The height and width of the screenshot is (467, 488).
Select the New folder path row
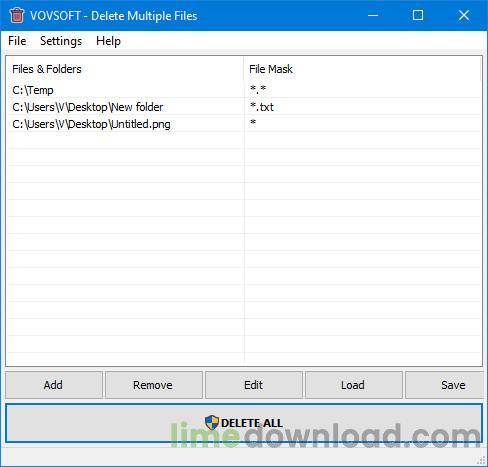pos(244,107)
